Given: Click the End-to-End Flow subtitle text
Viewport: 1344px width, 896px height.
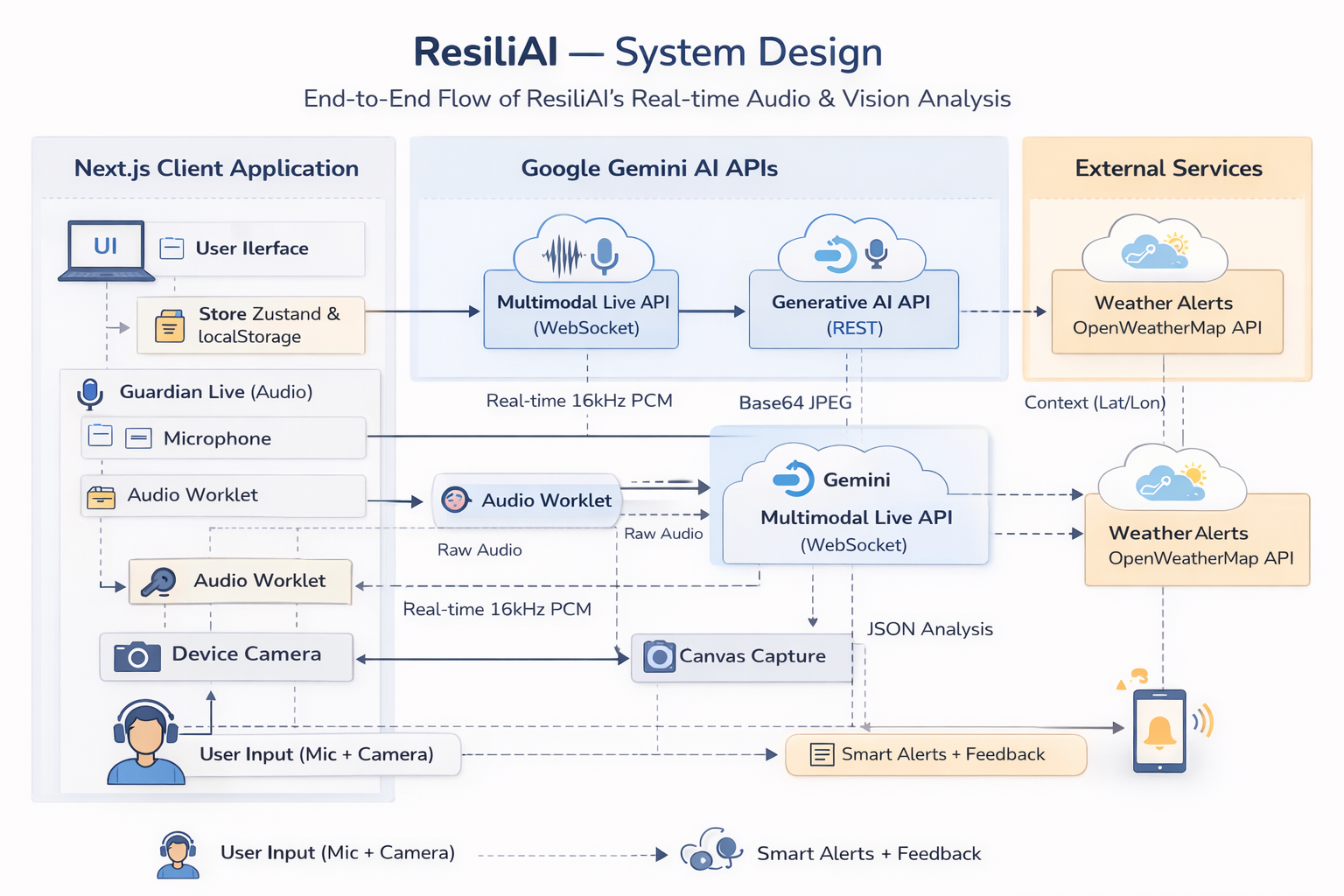Looking at the screenshot, I should pyautogui.click(x=657, y=99).
